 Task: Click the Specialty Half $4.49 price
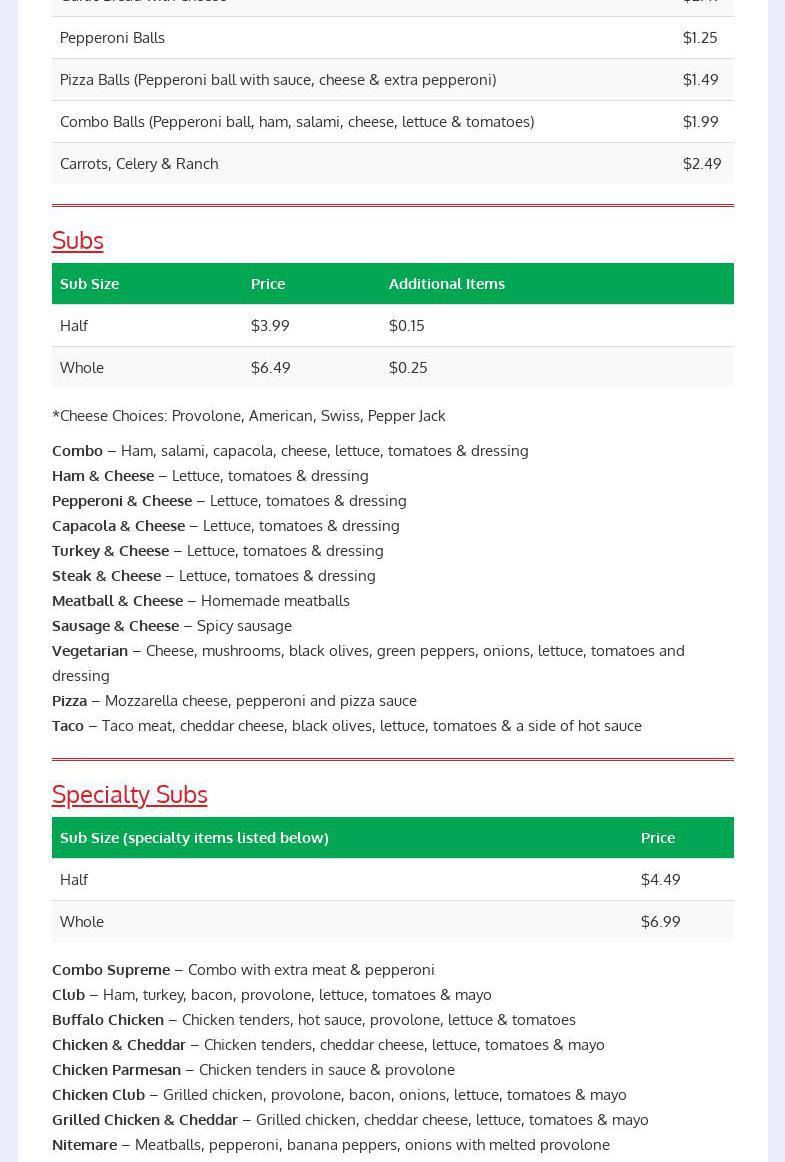pyautogui.click(x=660, y=880)
